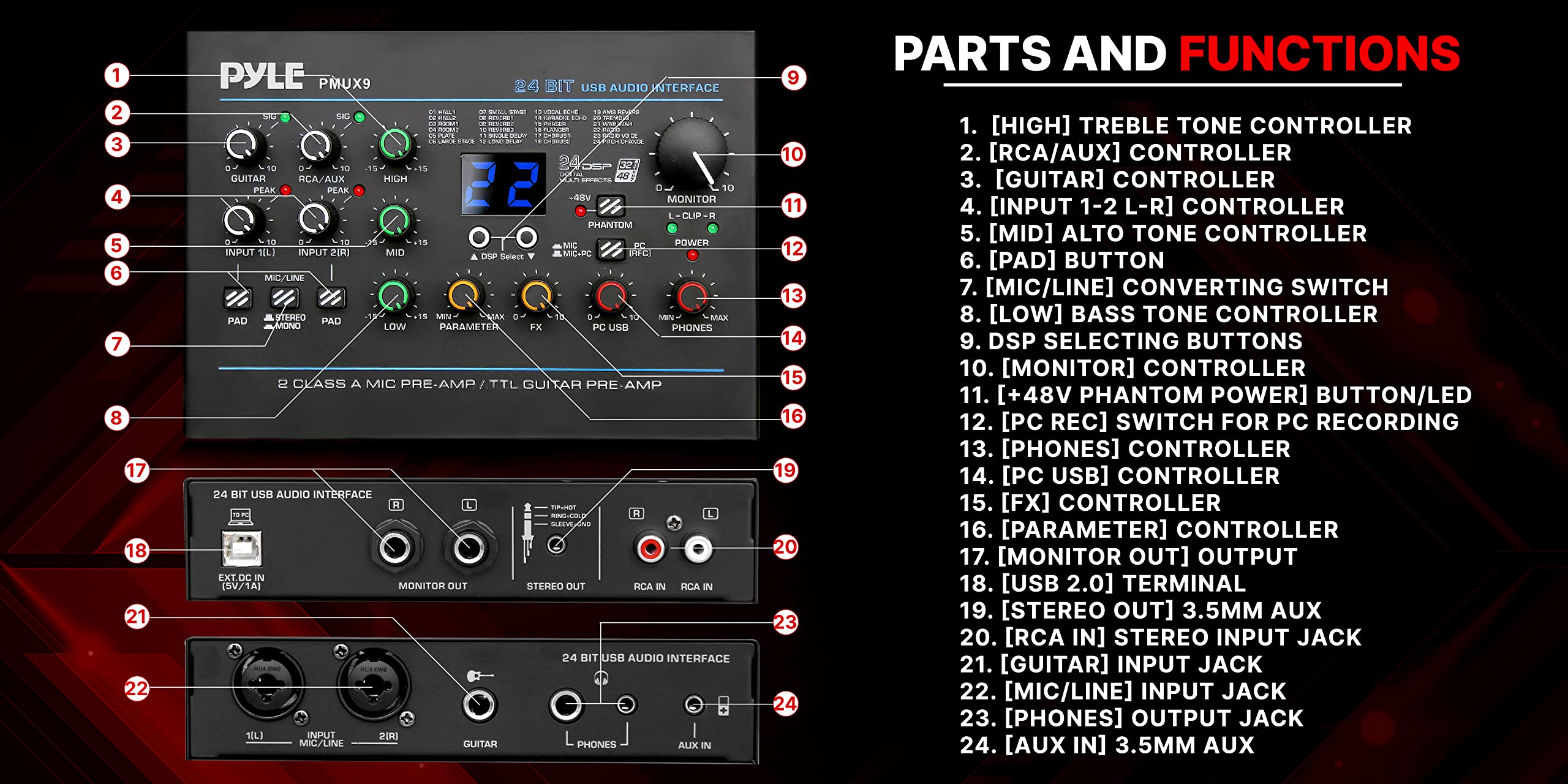Click the green MID tone knob

tap(396, 221)
